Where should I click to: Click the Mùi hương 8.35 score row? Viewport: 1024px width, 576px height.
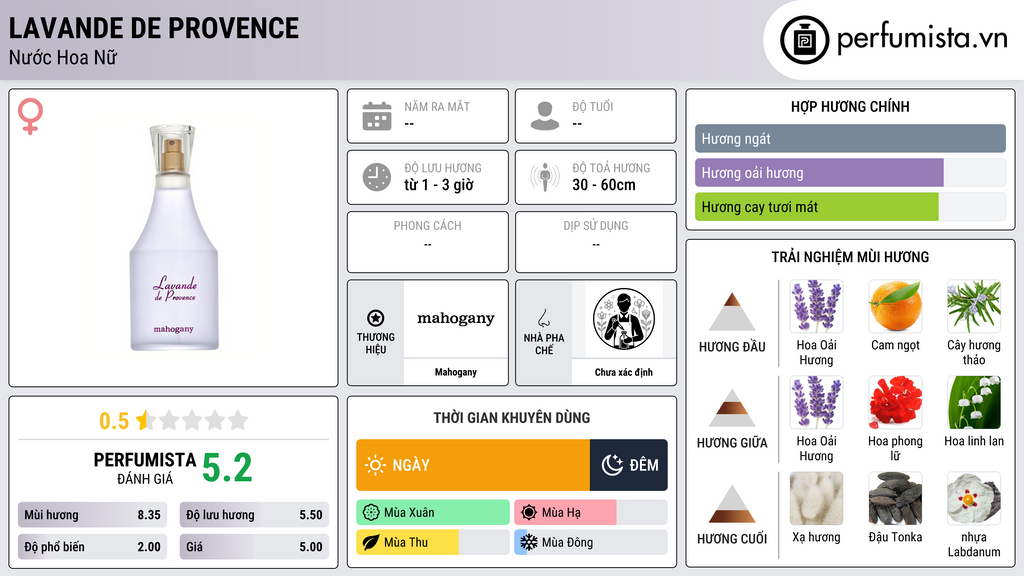pyautogui.click(x=92, y=515)
